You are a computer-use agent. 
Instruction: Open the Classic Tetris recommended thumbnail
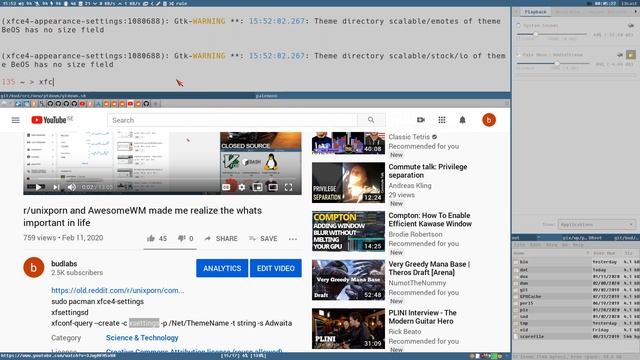[348, 143]
